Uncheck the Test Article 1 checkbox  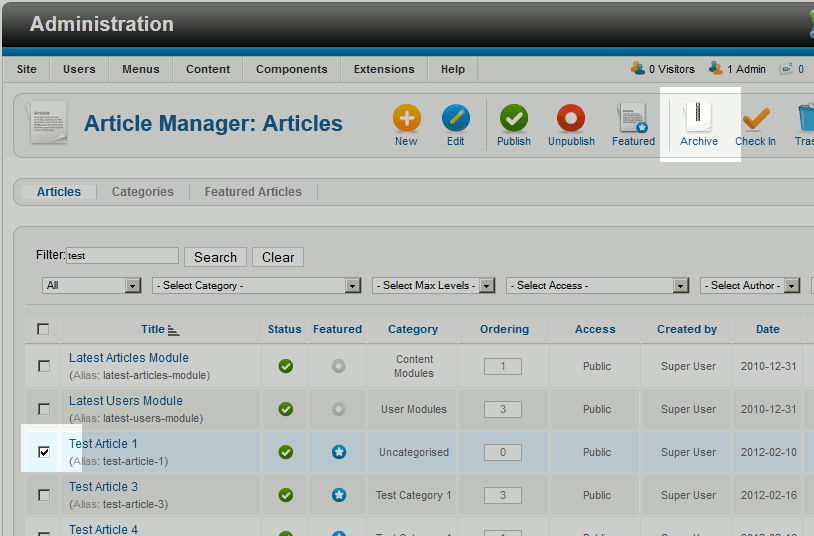coord(44,452)
